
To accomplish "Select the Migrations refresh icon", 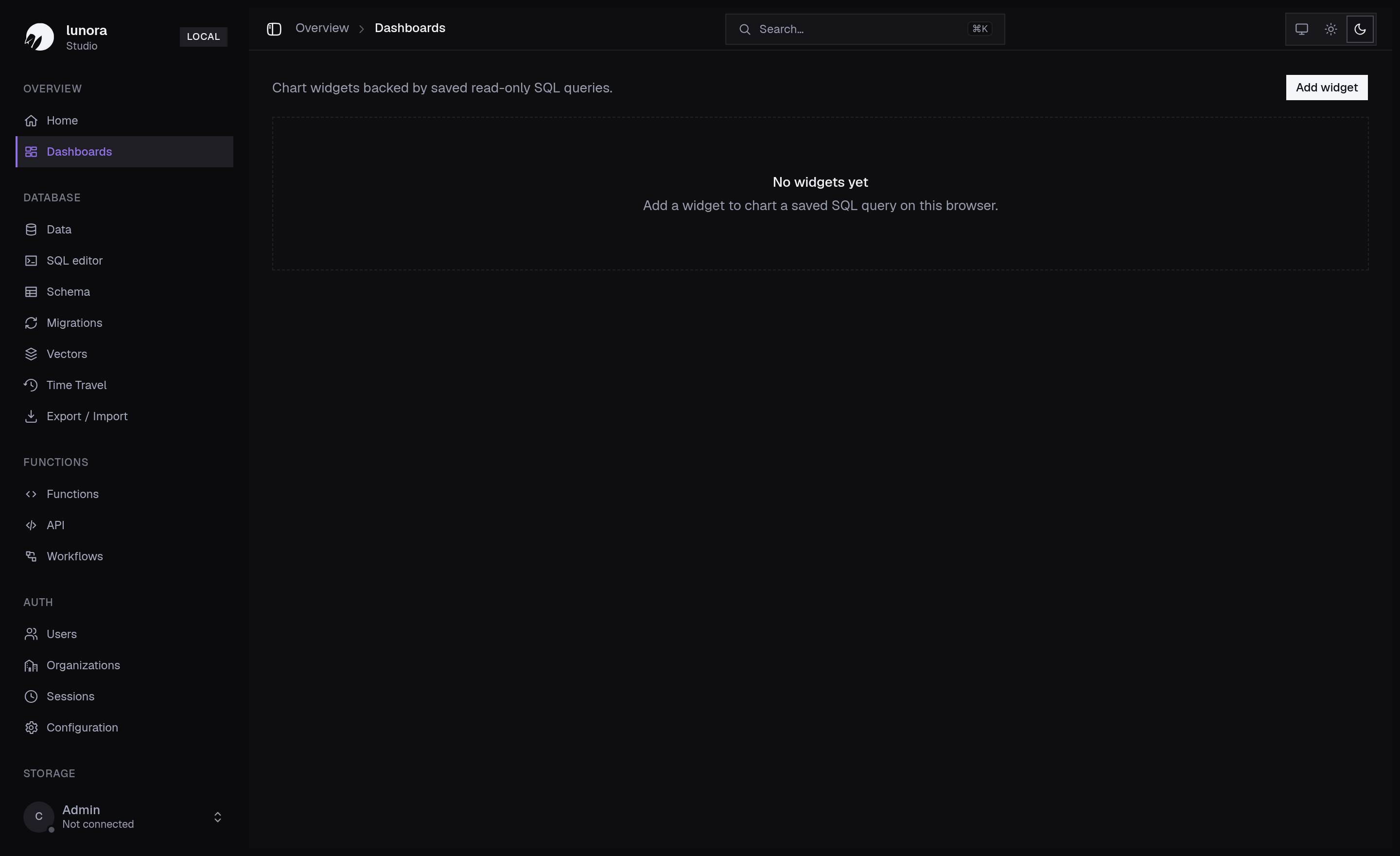I will [31, 323].
